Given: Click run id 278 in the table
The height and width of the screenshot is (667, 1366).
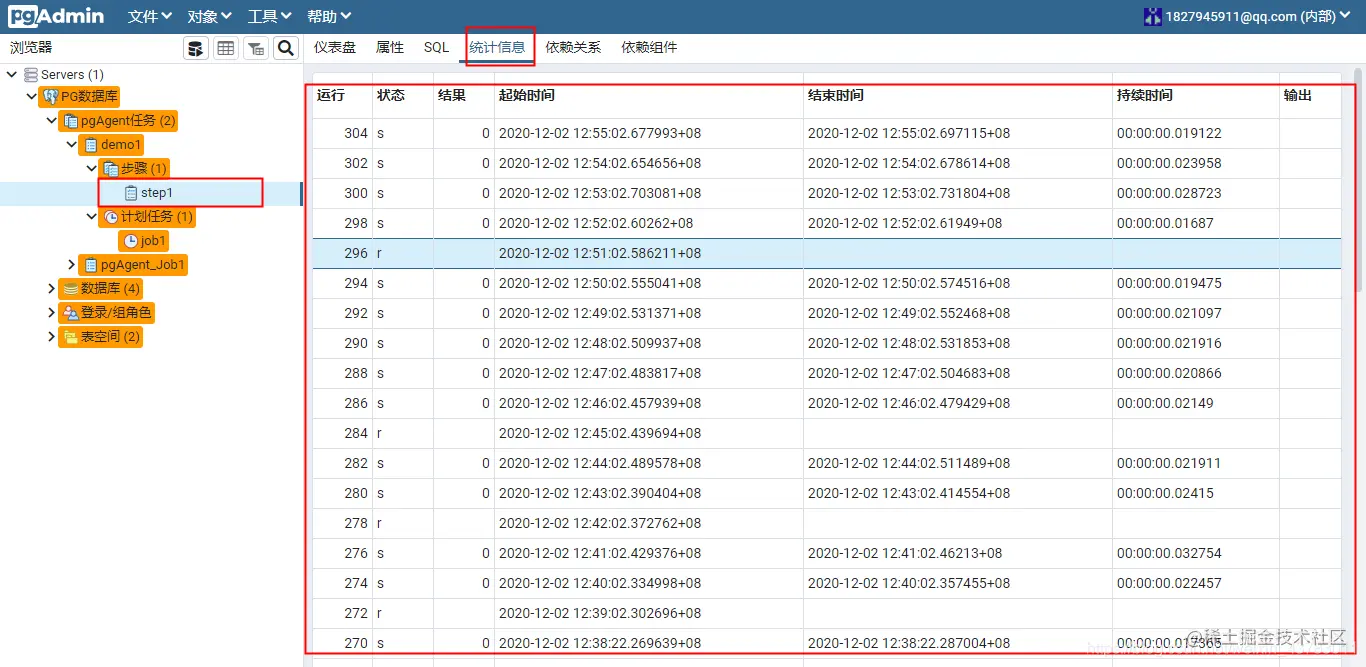Looking at the screenshot, I should (x=356, y=523).
